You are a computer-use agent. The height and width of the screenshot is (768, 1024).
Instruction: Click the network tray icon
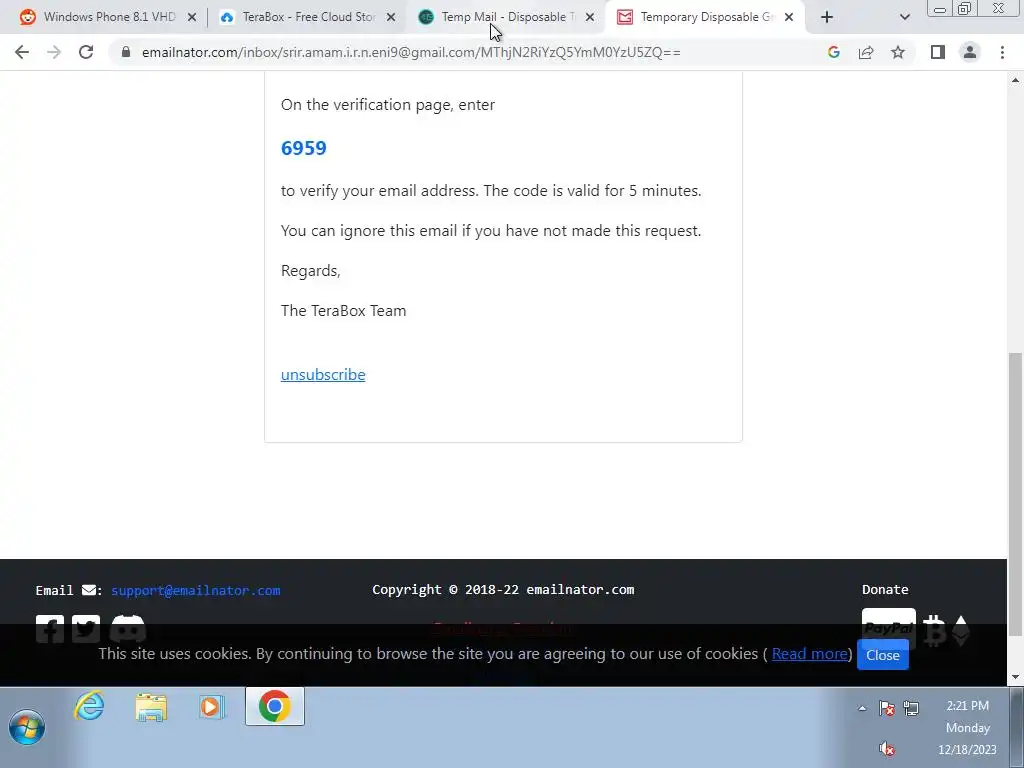tap(911, 708)
